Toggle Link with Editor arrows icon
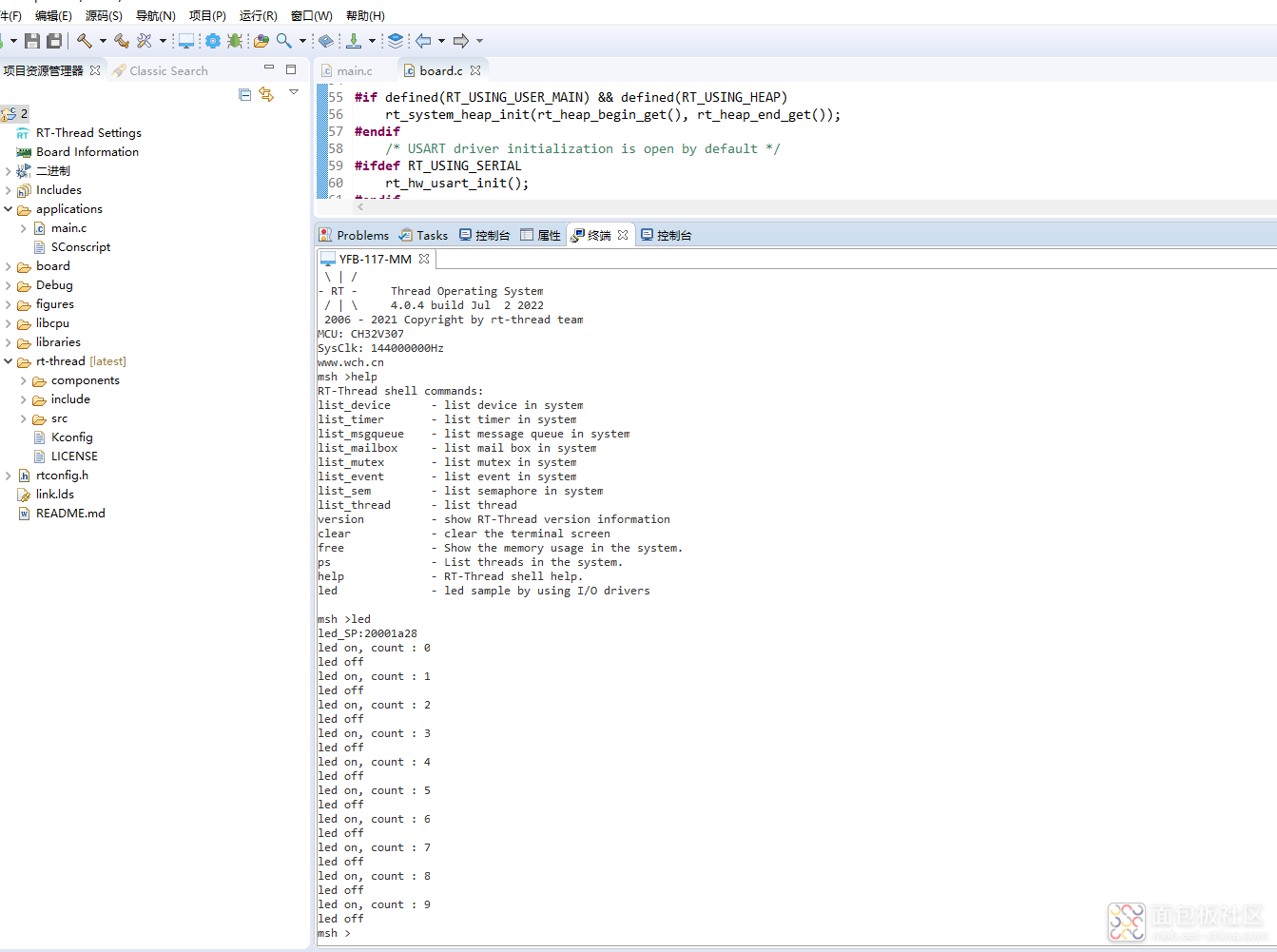Viewport: 1277px width, 952px height. coord(266,94)
